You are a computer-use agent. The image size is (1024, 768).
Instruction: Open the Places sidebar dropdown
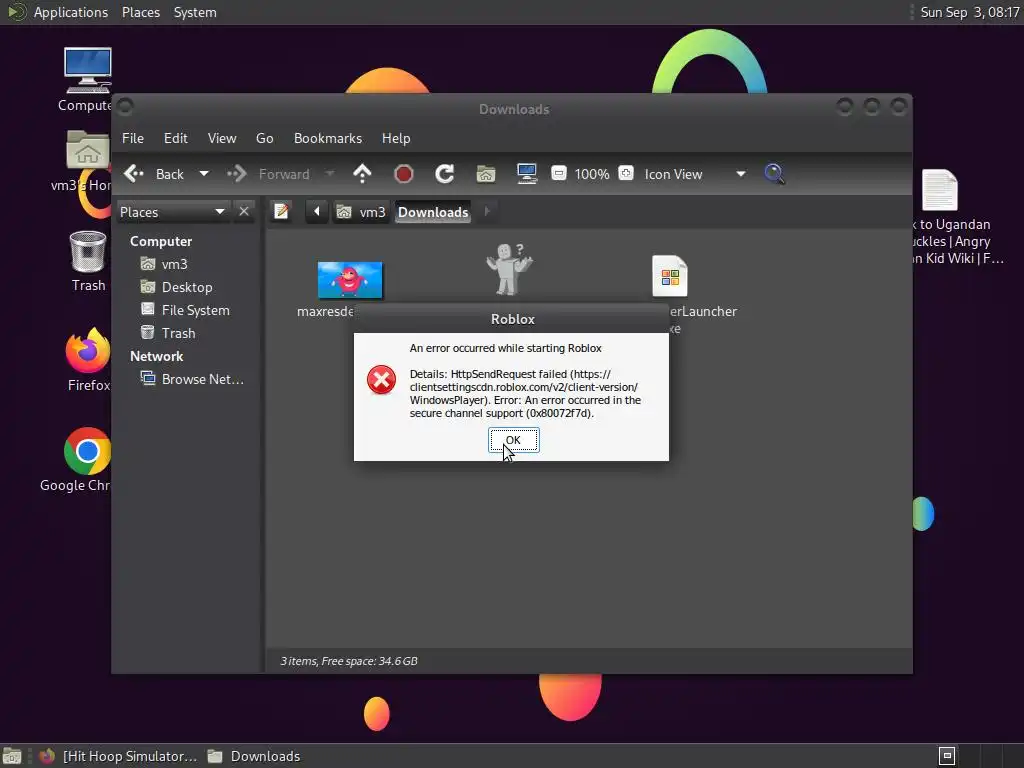tap(172, 212)
